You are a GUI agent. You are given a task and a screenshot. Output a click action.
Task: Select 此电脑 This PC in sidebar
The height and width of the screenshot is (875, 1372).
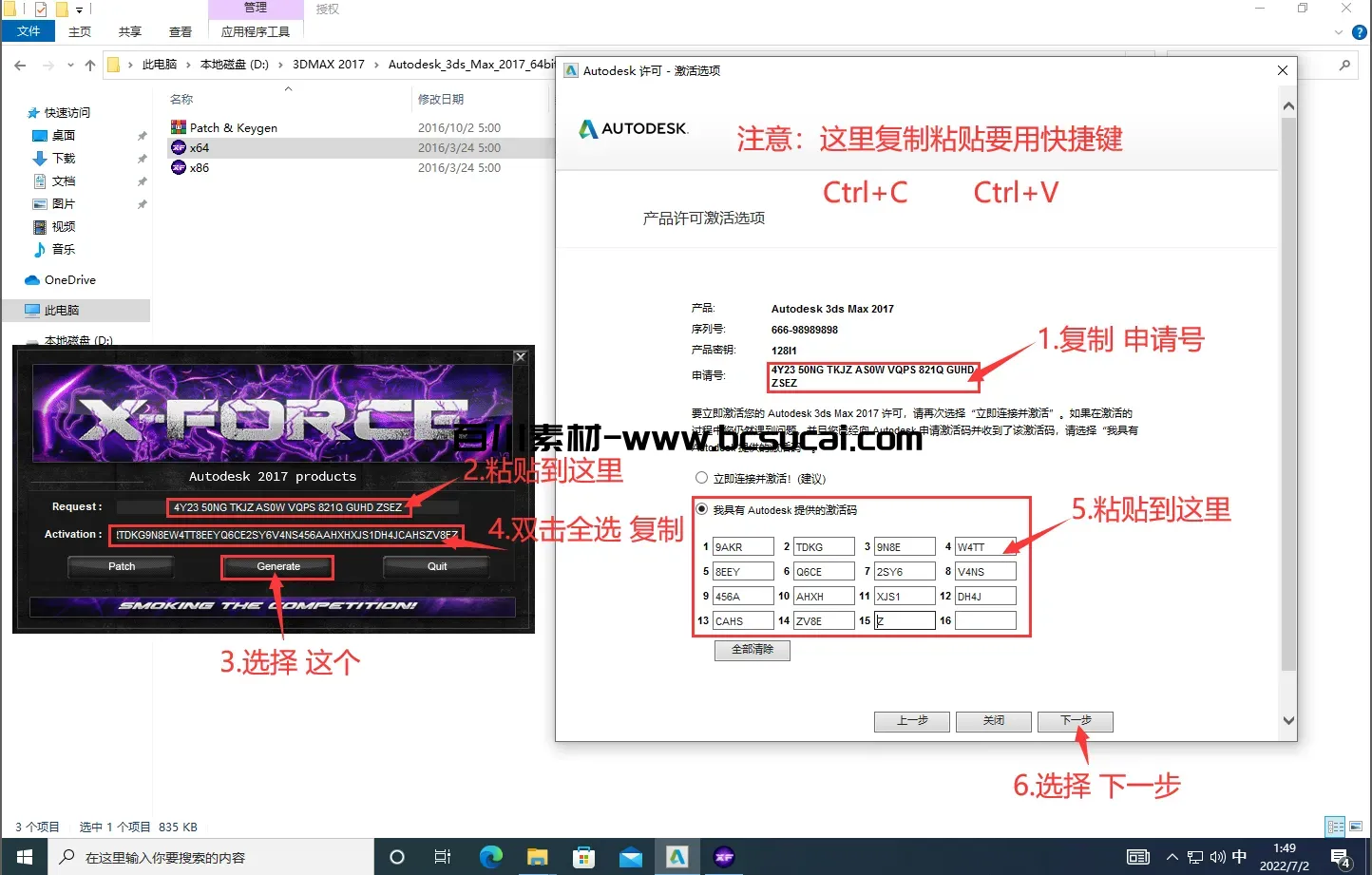61,311
